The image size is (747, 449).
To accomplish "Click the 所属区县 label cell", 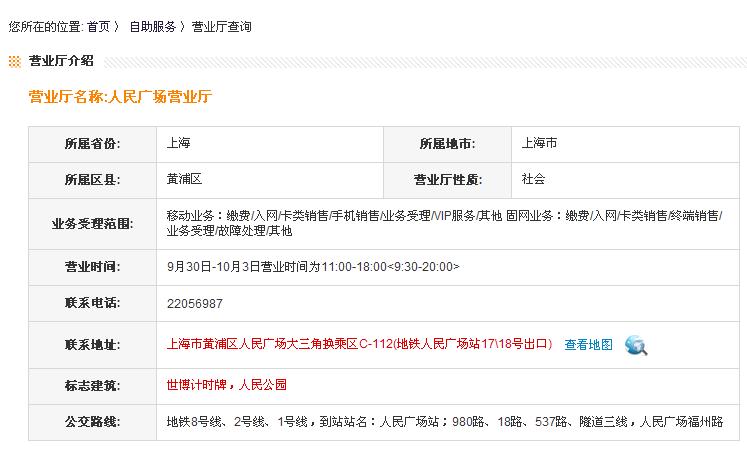I will (x=92, y=181).
